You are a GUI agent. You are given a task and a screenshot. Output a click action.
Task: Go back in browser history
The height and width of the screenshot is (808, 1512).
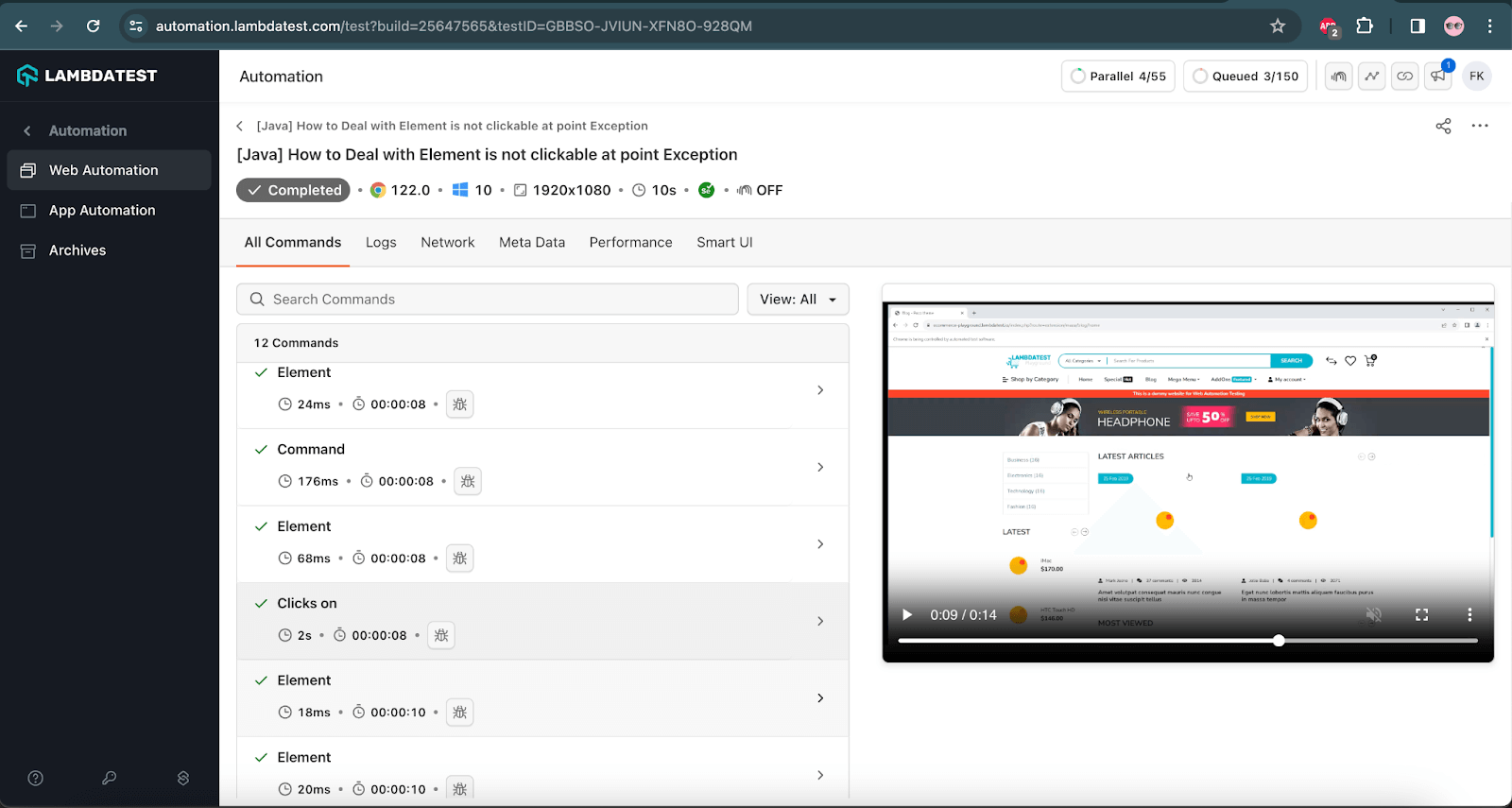coord(21,26)
